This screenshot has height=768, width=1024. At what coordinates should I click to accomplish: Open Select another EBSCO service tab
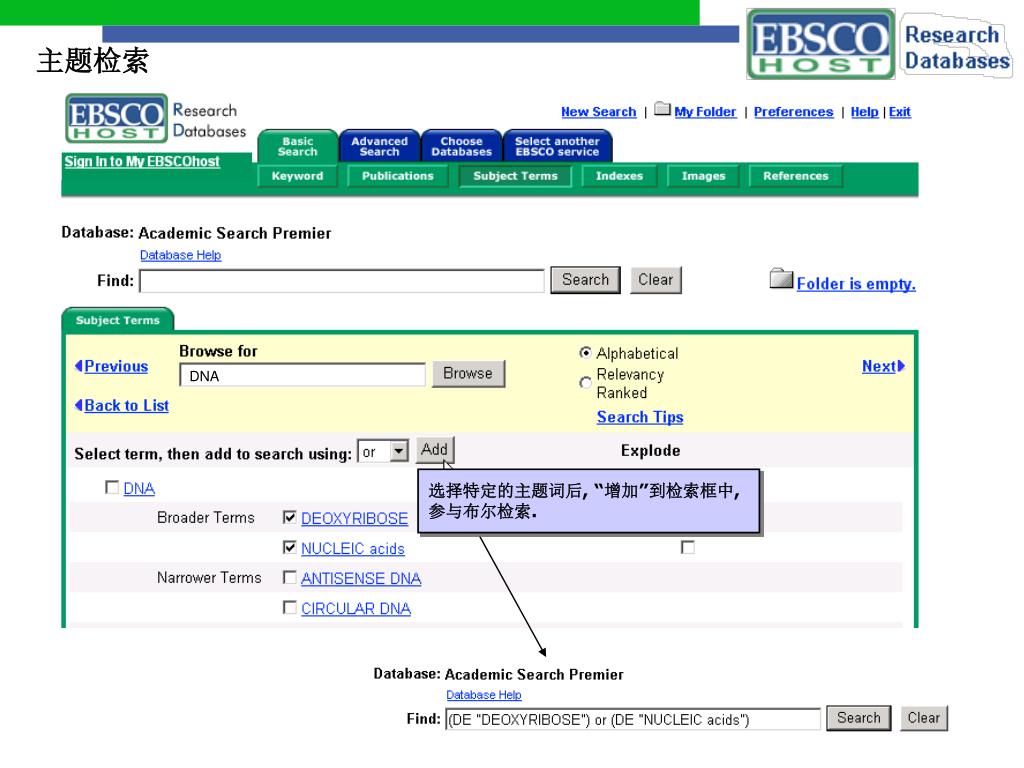557,146
